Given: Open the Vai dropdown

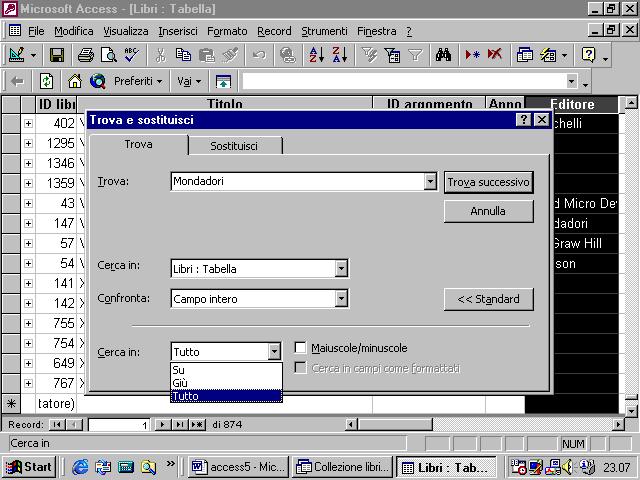Looking at the screenshot, I should pyautogui.click(x=189, y=82).
